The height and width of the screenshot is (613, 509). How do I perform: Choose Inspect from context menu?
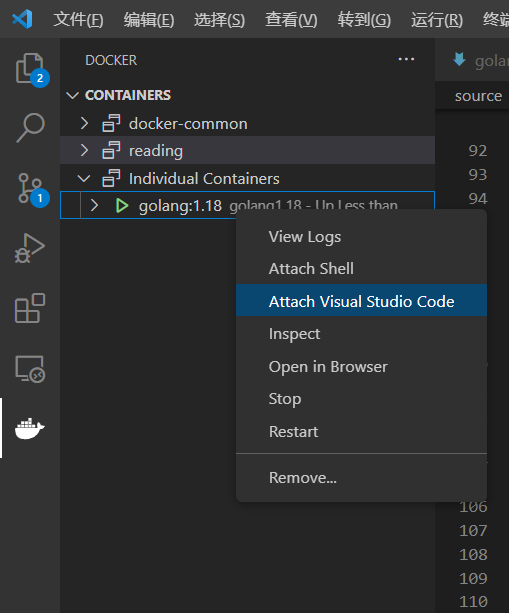[x=361, y=333]
